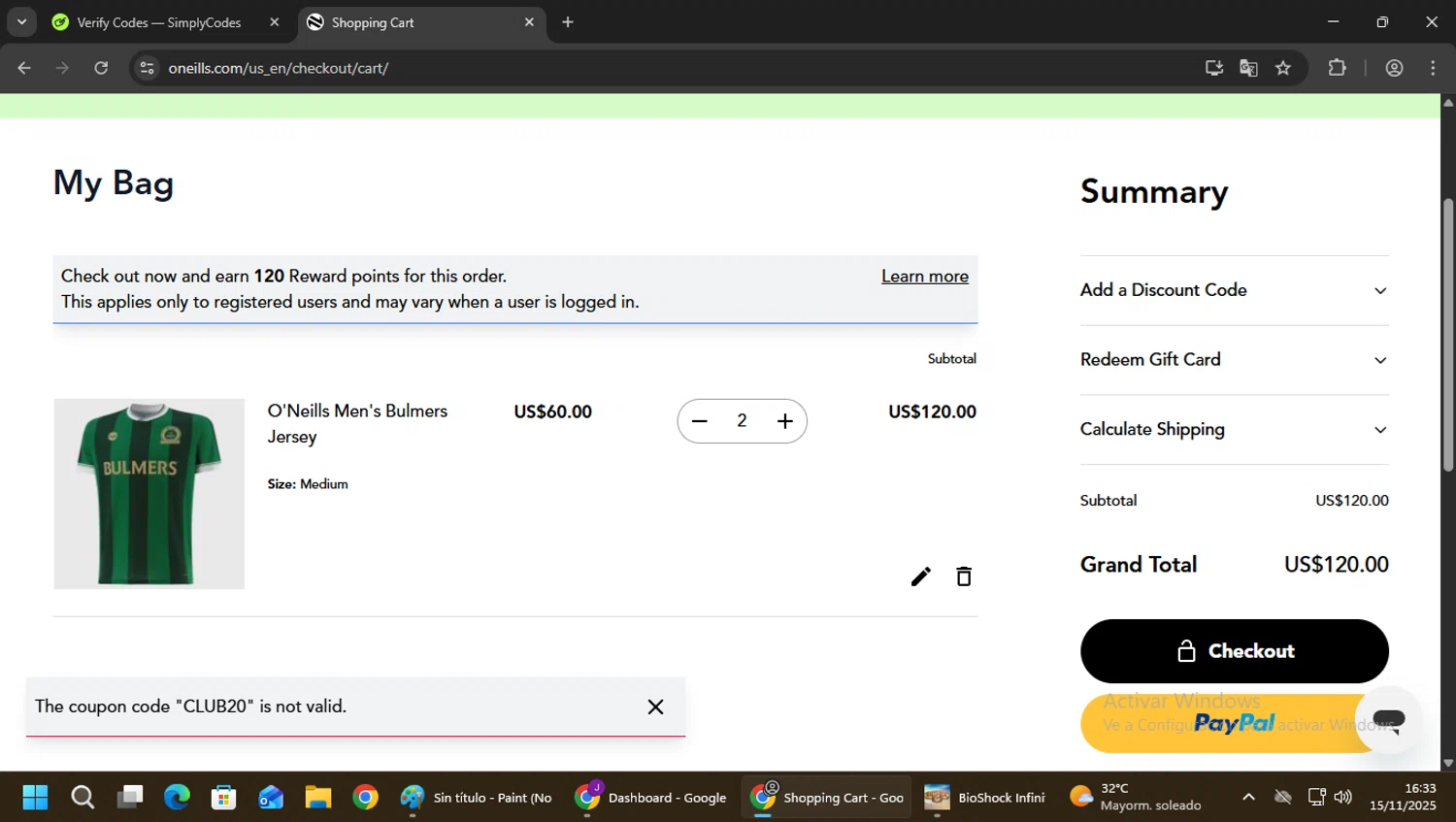
Task: Increase jersey quantity with plus button
Action: (784, 421)
